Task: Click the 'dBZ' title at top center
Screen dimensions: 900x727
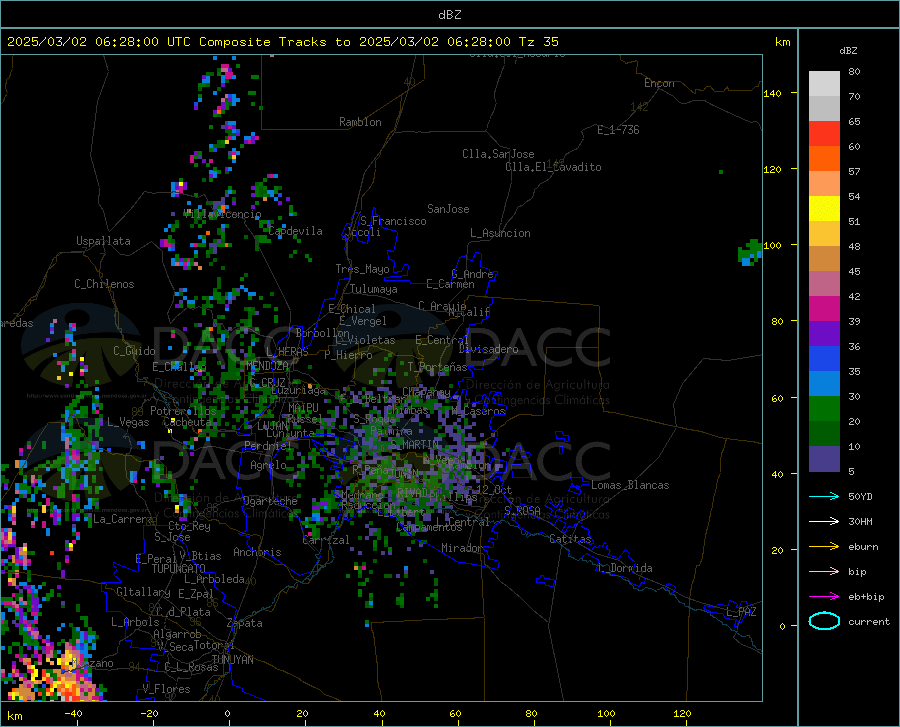Action: (x=449, y=15)
